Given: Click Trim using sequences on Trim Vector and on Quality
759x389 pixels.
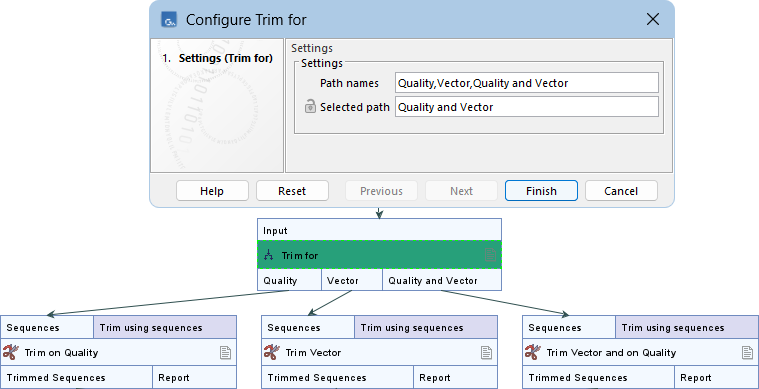Looking at the screenshot, I should click(x=687, y=328).
